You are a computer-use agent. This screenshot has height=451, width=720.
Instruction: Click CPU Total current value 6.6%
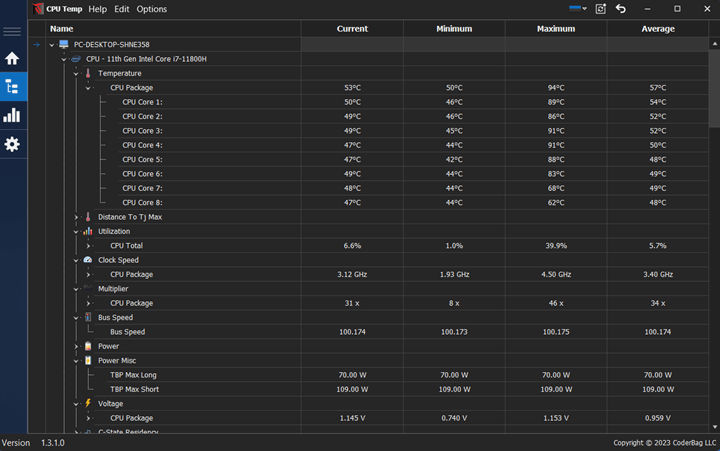pyautogui.click(x=352, y=246)
